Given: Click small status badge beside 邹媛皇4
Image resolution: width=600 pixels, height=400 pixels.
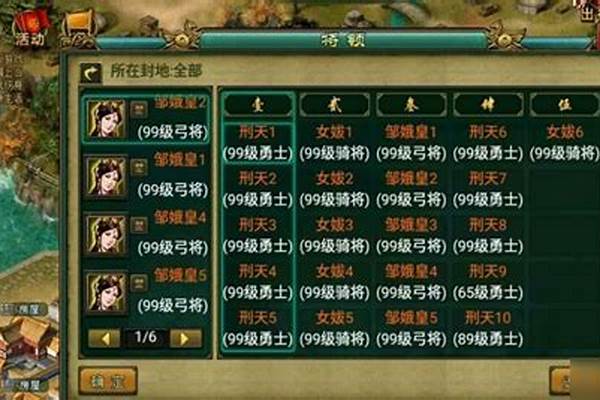Looking at the screenshot, I should (139, 225).
